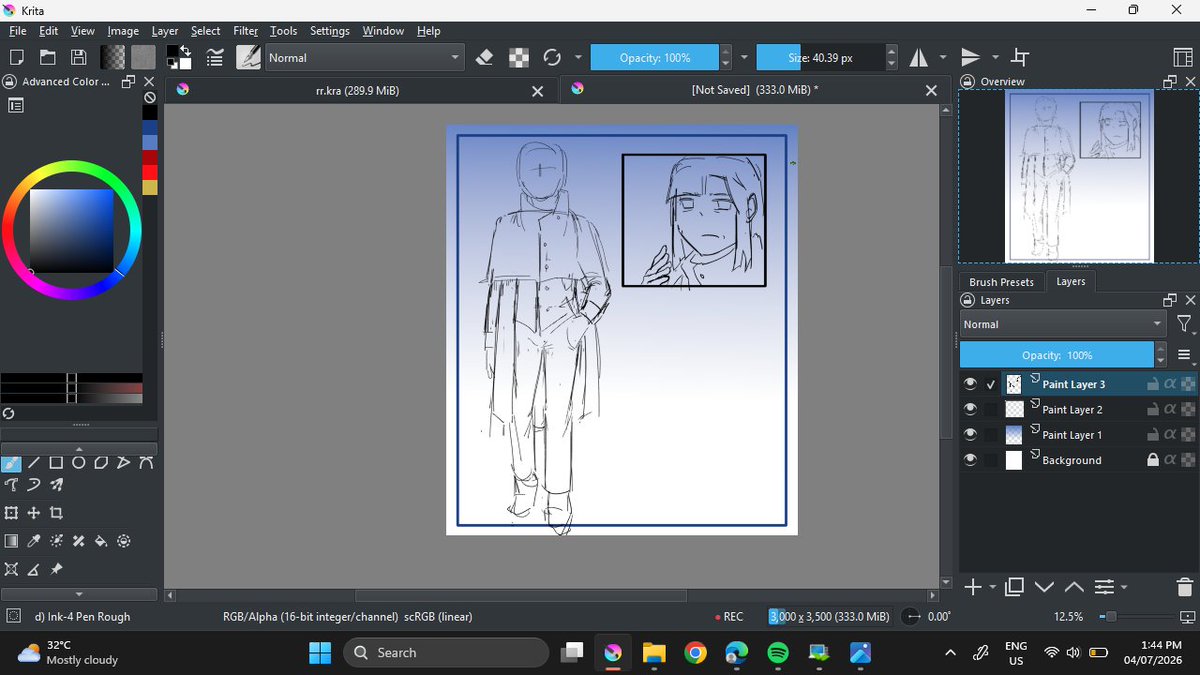Open the Settings menu
1200x675 pixels.
pos(329,31)
